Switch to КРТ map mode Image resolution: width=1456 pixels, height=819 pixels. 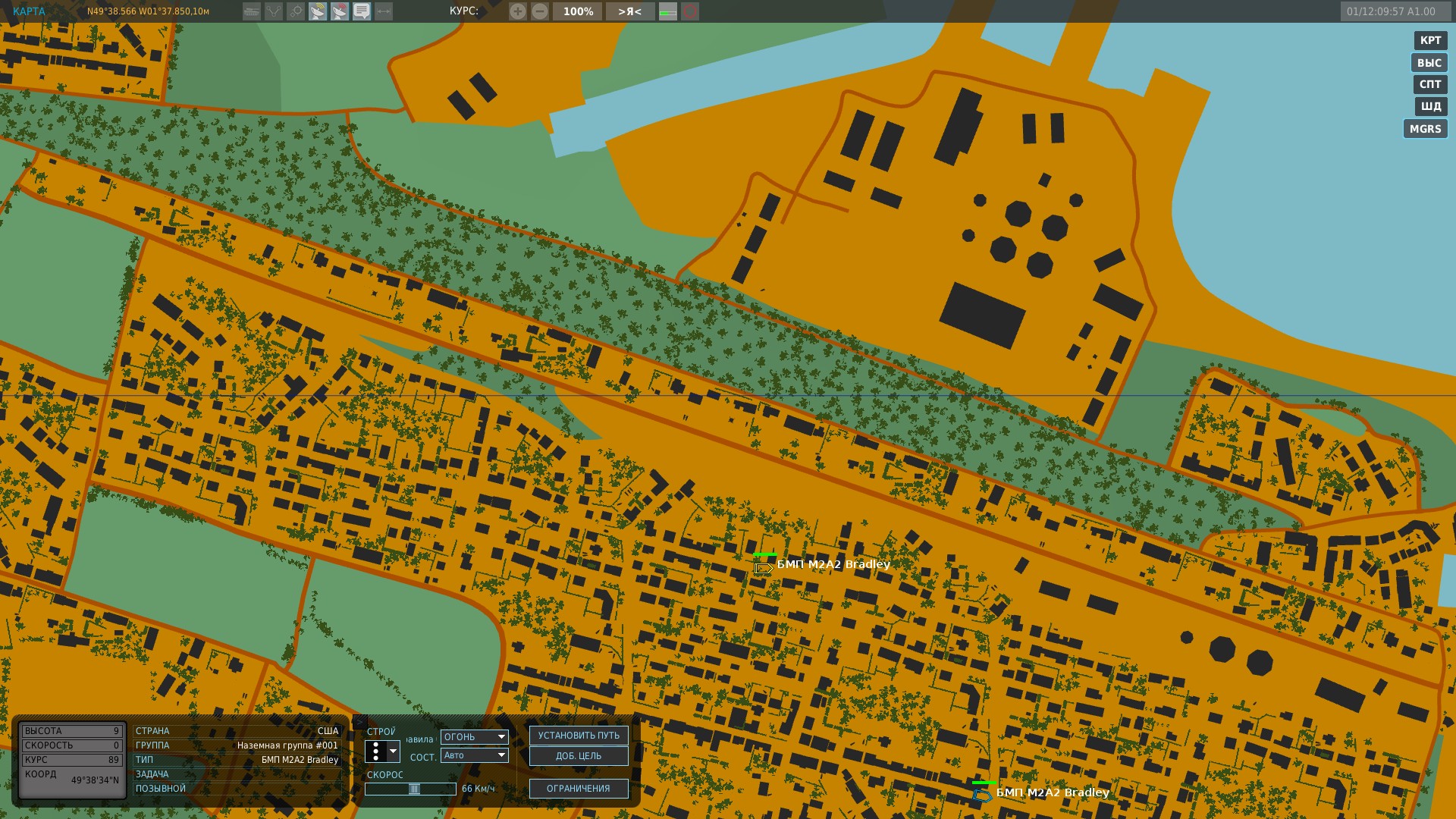(1430, 40)
